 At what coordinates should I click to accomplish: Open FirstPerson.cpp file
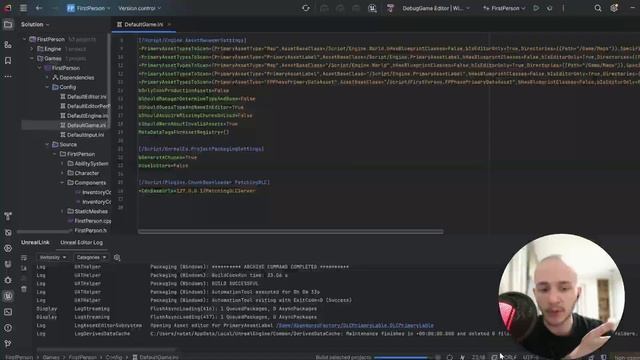click(89, 221)
